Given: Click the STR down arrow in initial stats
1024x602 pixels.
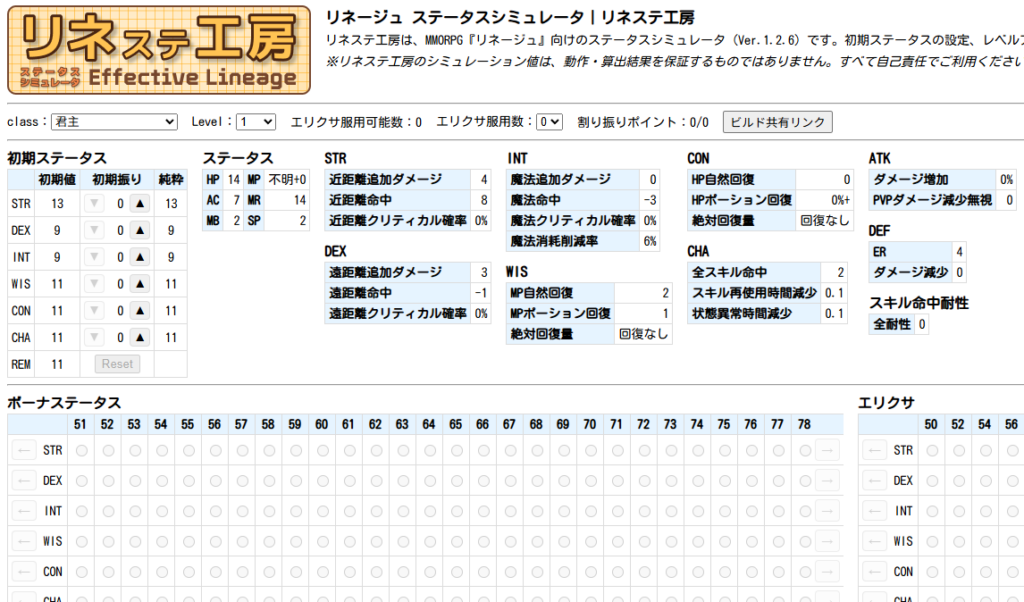Looking at the screenshot, I should pyautogui.click(x=95, y=203).
